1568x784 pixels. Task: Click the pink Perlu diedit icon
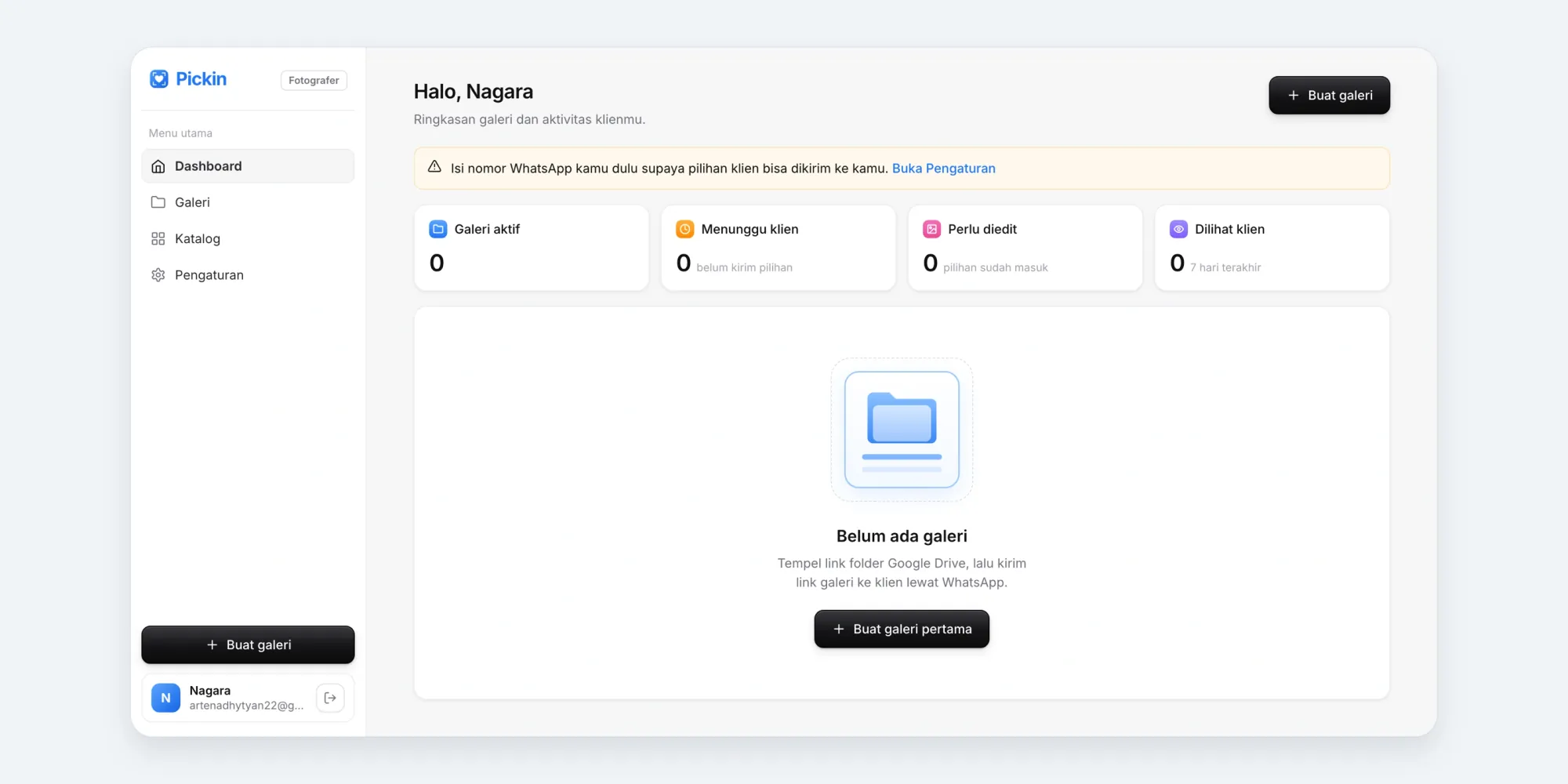932,229
